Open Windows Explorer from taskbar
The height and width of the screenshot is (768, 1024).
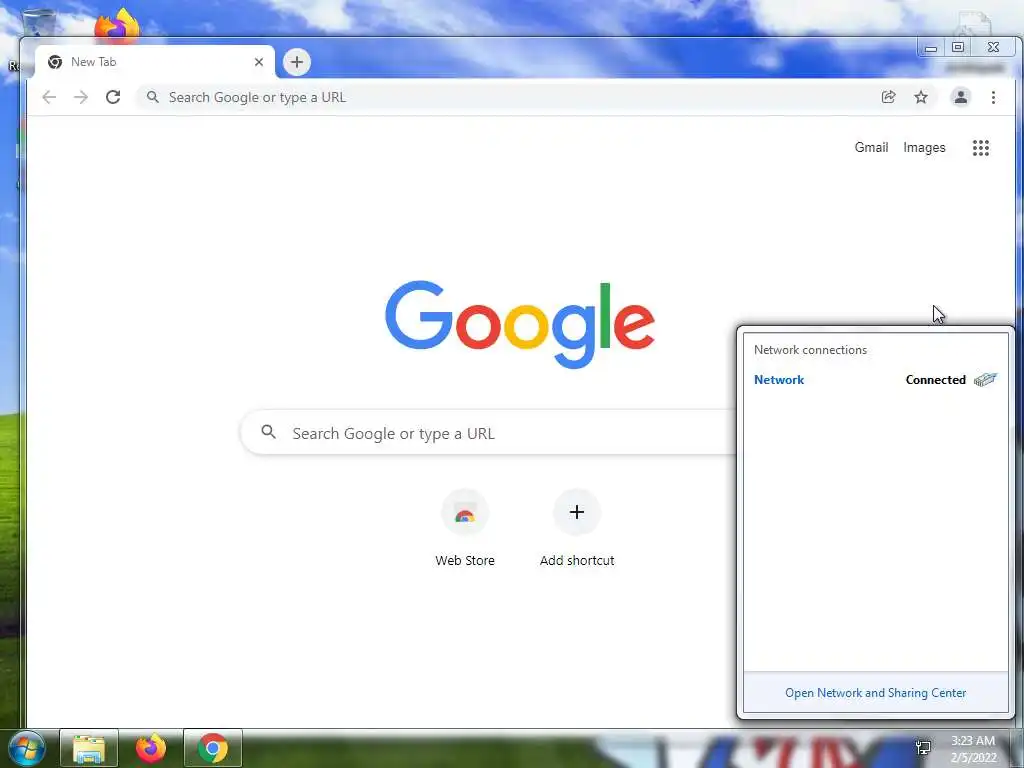[89, 748]
